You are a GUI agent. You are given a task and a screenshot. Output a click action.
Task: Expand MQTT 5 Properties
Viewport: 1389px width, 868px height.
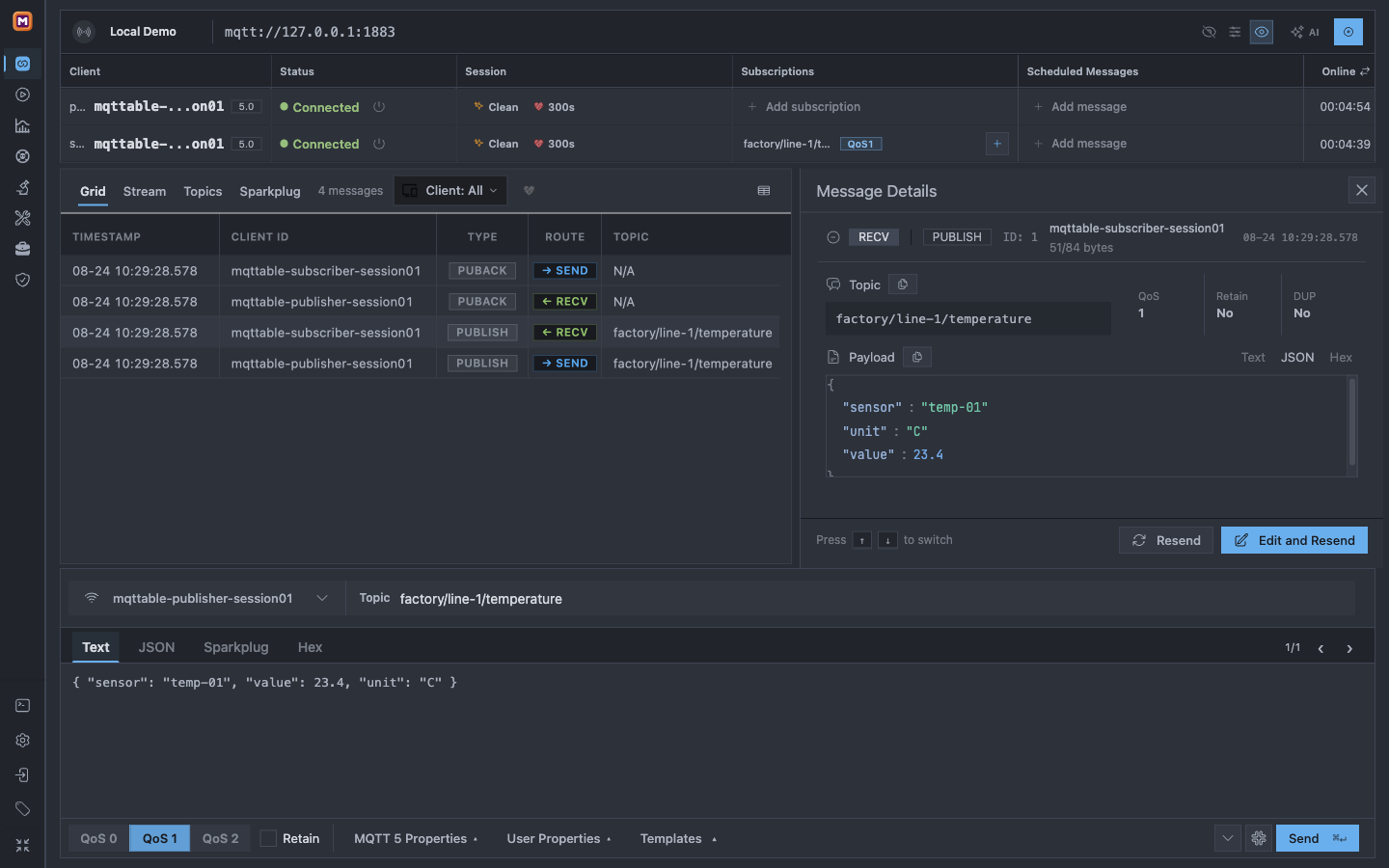[x=416, y=838]
